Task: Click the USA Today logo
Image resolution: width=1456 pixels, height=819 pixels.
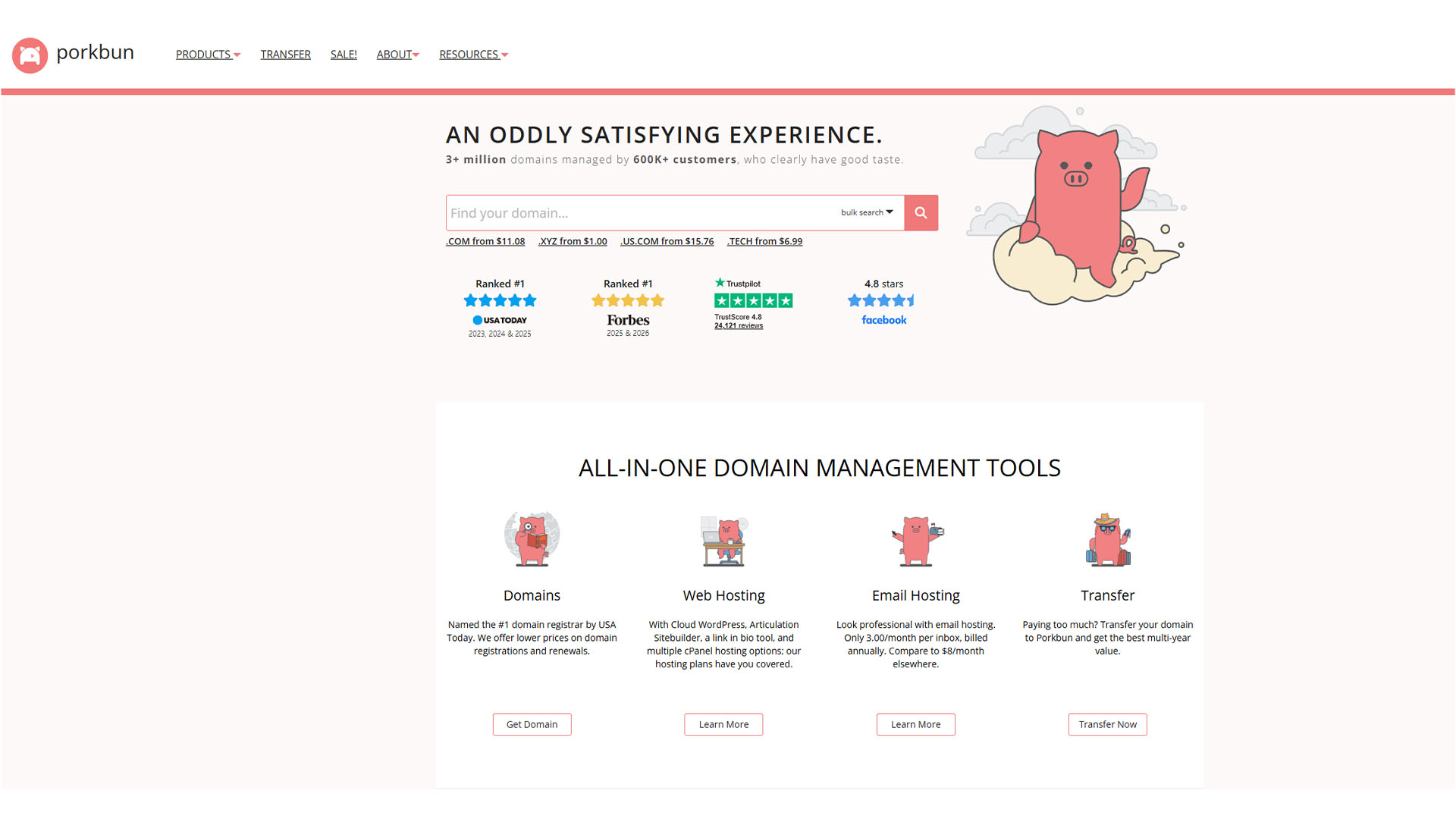Action: click(500, 320)
